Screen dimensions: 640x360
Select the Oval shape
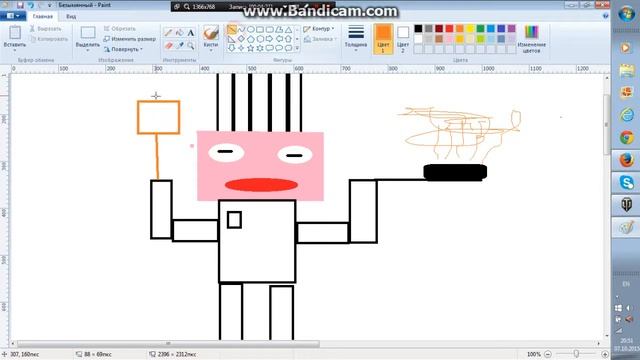point(251,29)
